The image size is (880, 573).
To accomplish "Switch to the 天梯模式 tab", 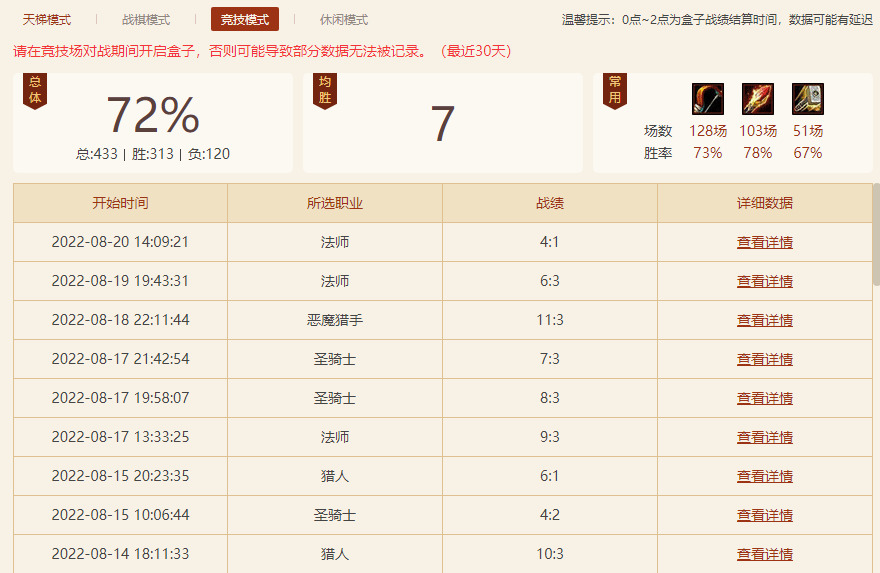I will (x=47, y=20).
